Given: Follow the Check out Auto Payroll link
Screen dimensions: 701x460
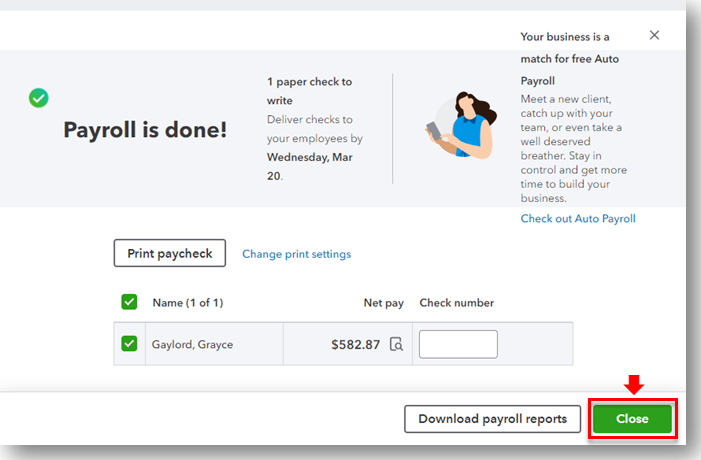Looking at the screenshot, I should (578, 219).
